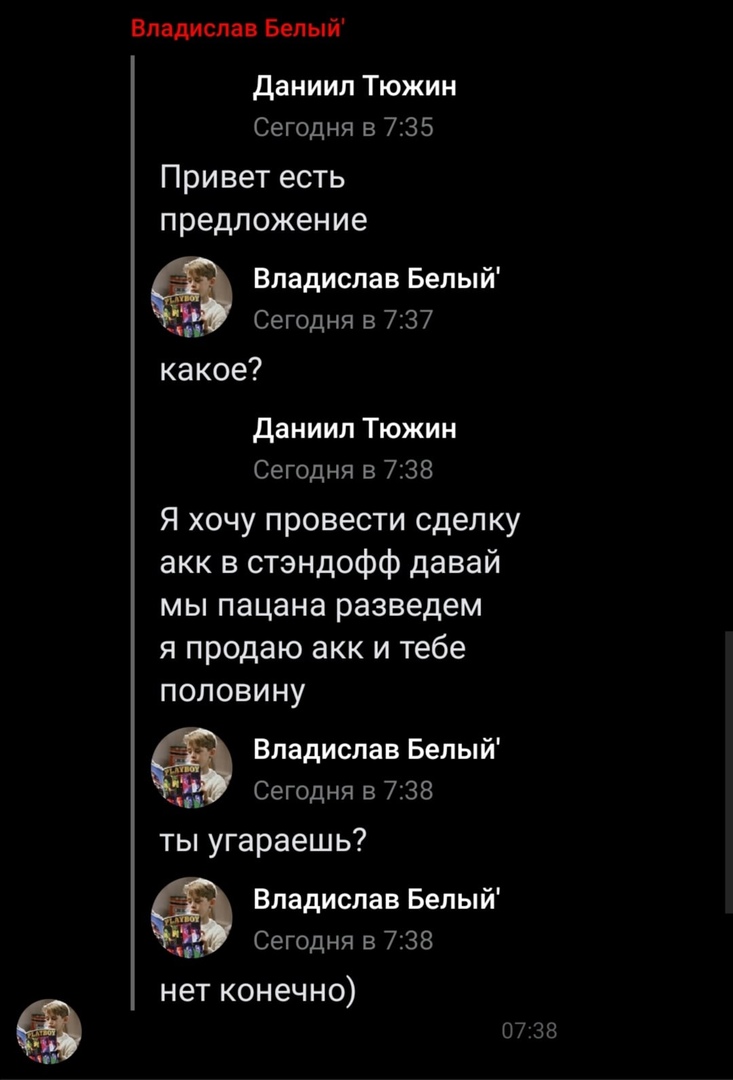Click the avatar above "ты угараешь?" message
This screenshot has width=733, height=1080.
click(x=191, y=767)
